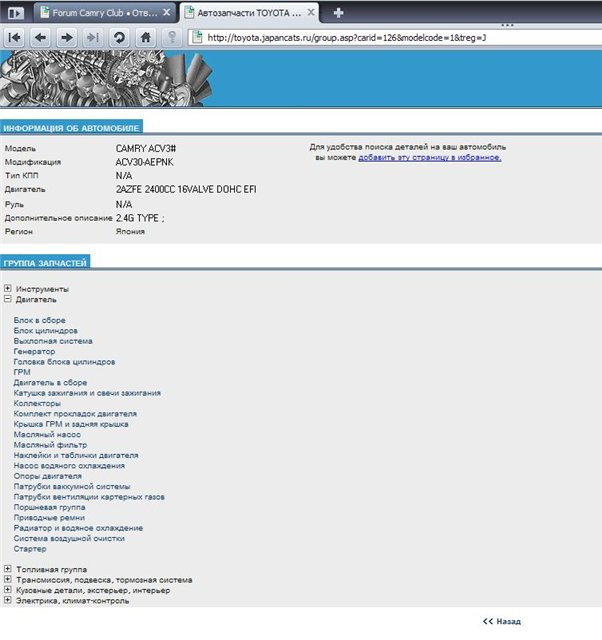Collapse the Двигатель group
Viewport: 602px width, 640px height.
pyautogui.click(x=8, y=299)
